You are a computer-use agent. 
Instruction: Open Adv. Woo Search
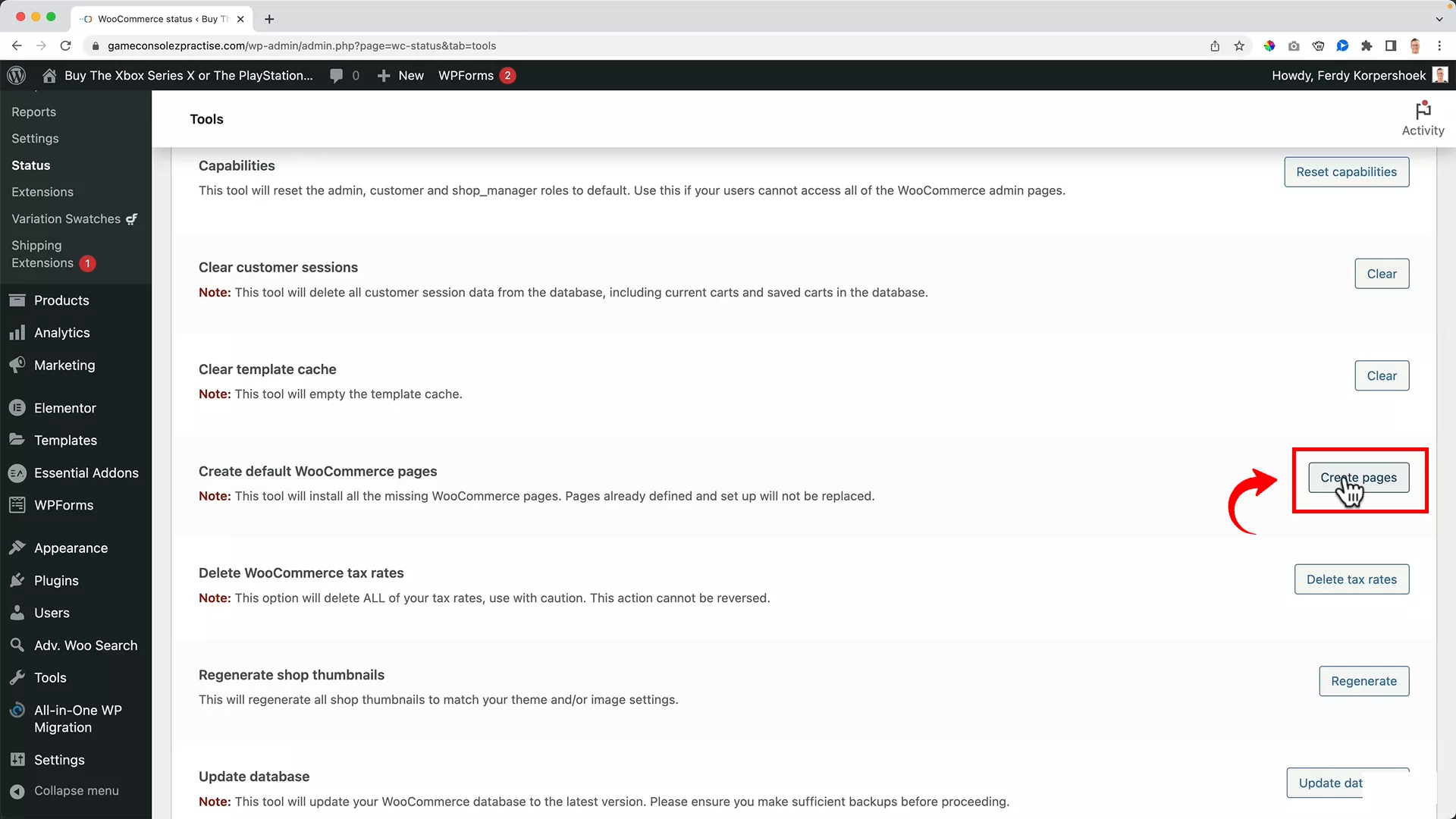86,645
